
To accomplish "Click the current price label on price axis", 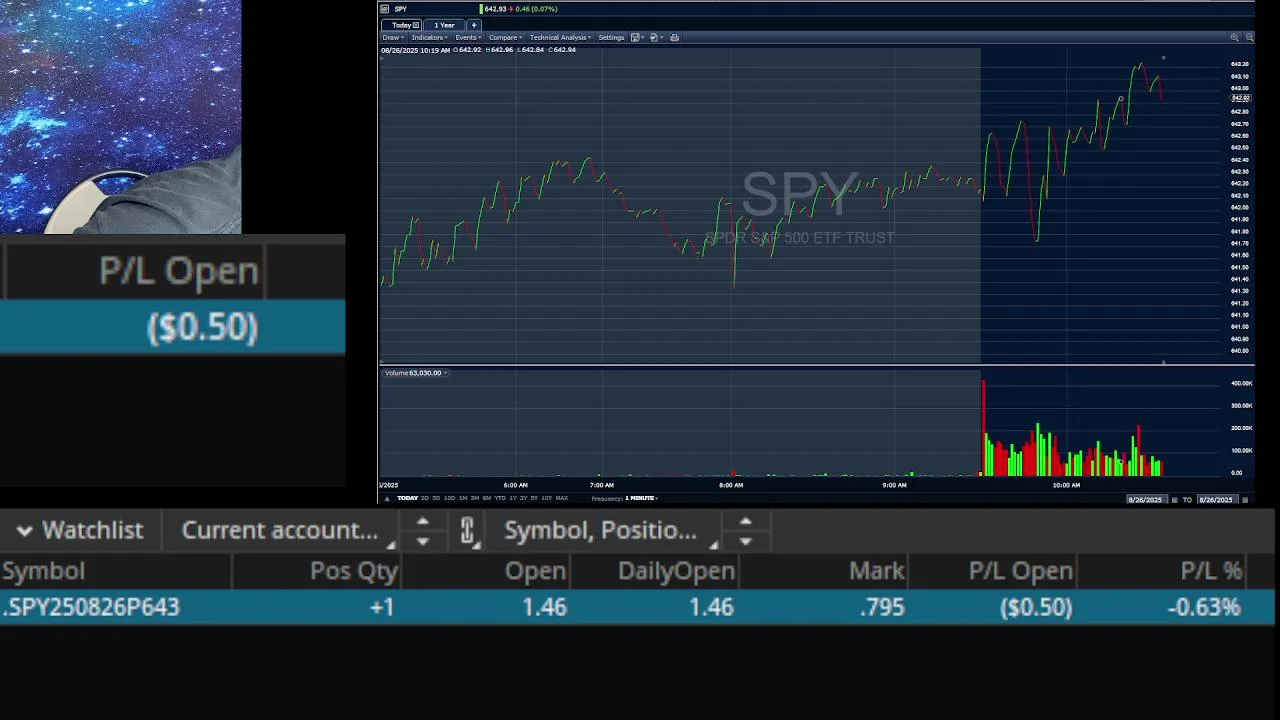I will pos(1240,98).
